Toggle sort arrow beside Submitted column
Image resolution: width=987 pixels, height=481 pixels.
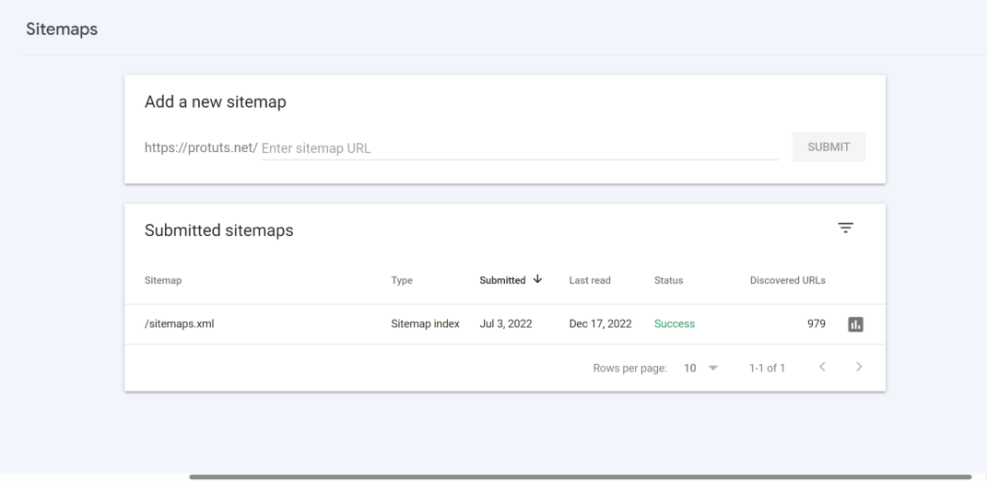pyautogui.click(x=537, y=279)
